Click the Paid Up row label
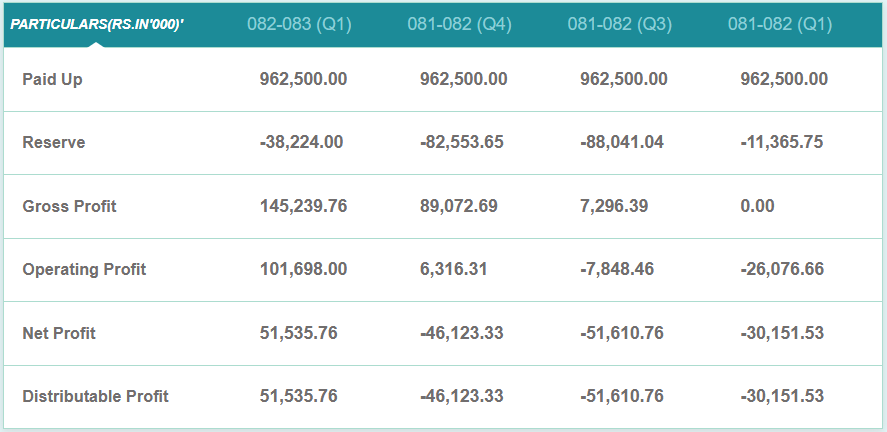This screenshot has width=887, height=432. pos(52,79)
